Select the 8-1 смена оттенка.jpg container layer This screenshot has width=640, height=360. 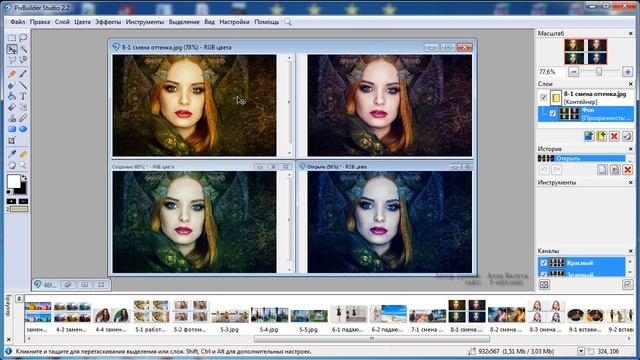click(x=586, y=98)
